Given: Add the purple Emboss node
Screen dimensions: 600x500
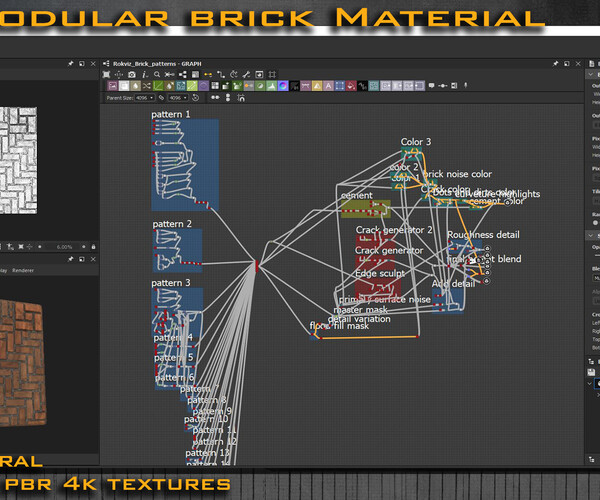Looking at the screenshot, I should coord(204,86).
